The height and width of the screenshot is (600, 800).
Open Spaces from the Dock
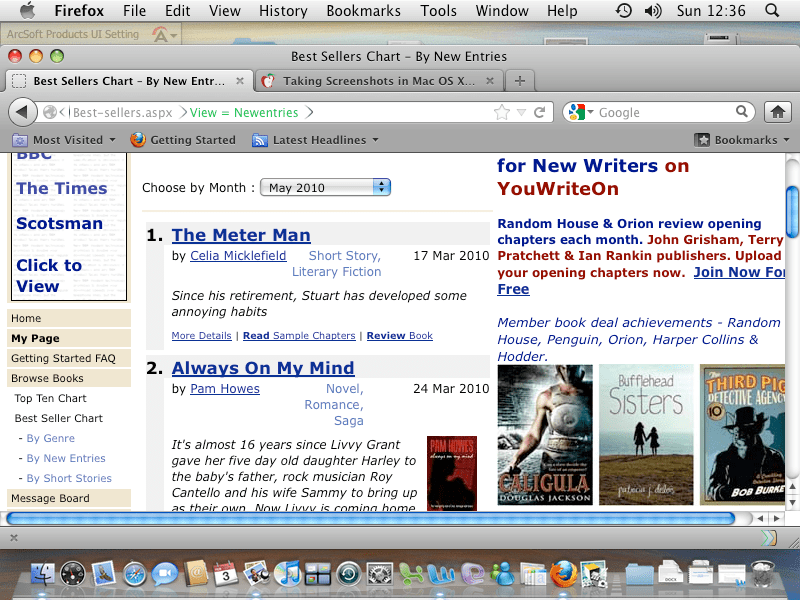click(x=318, y=573)
